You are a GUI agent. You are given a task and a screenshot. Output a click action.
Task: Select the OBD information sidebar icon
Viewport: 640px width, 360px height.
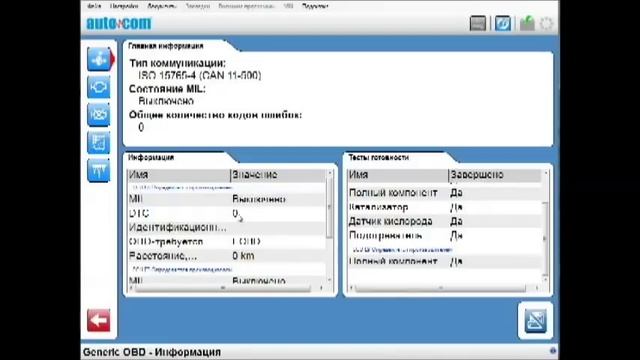99,60
